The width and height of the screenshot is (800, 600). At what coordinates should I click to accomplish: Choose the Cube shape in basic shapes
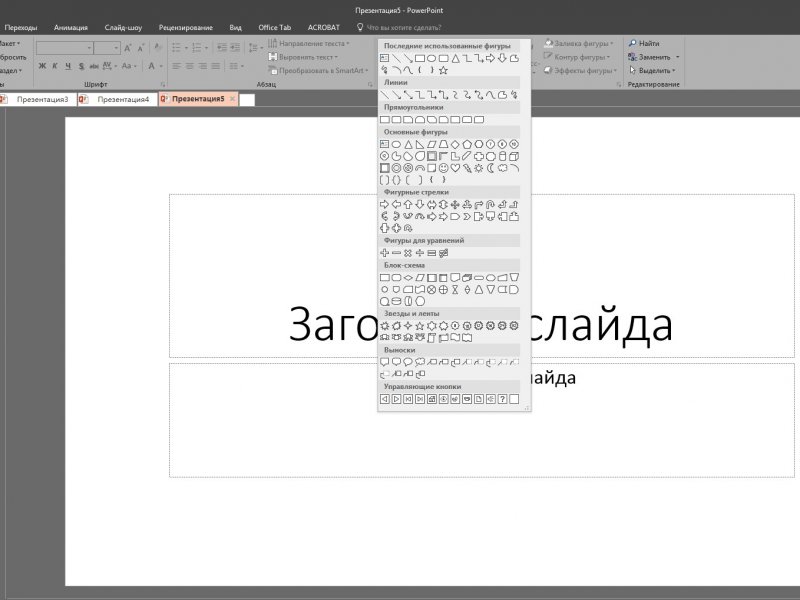514,156
